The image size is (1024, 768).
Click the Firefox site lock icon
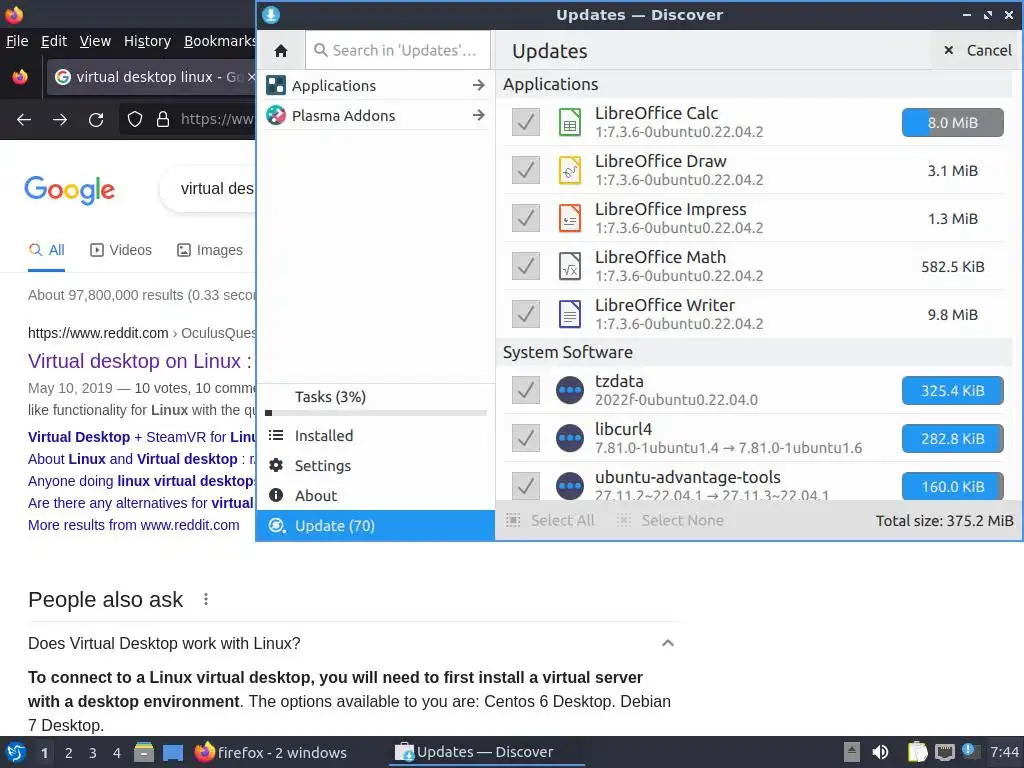163,119
